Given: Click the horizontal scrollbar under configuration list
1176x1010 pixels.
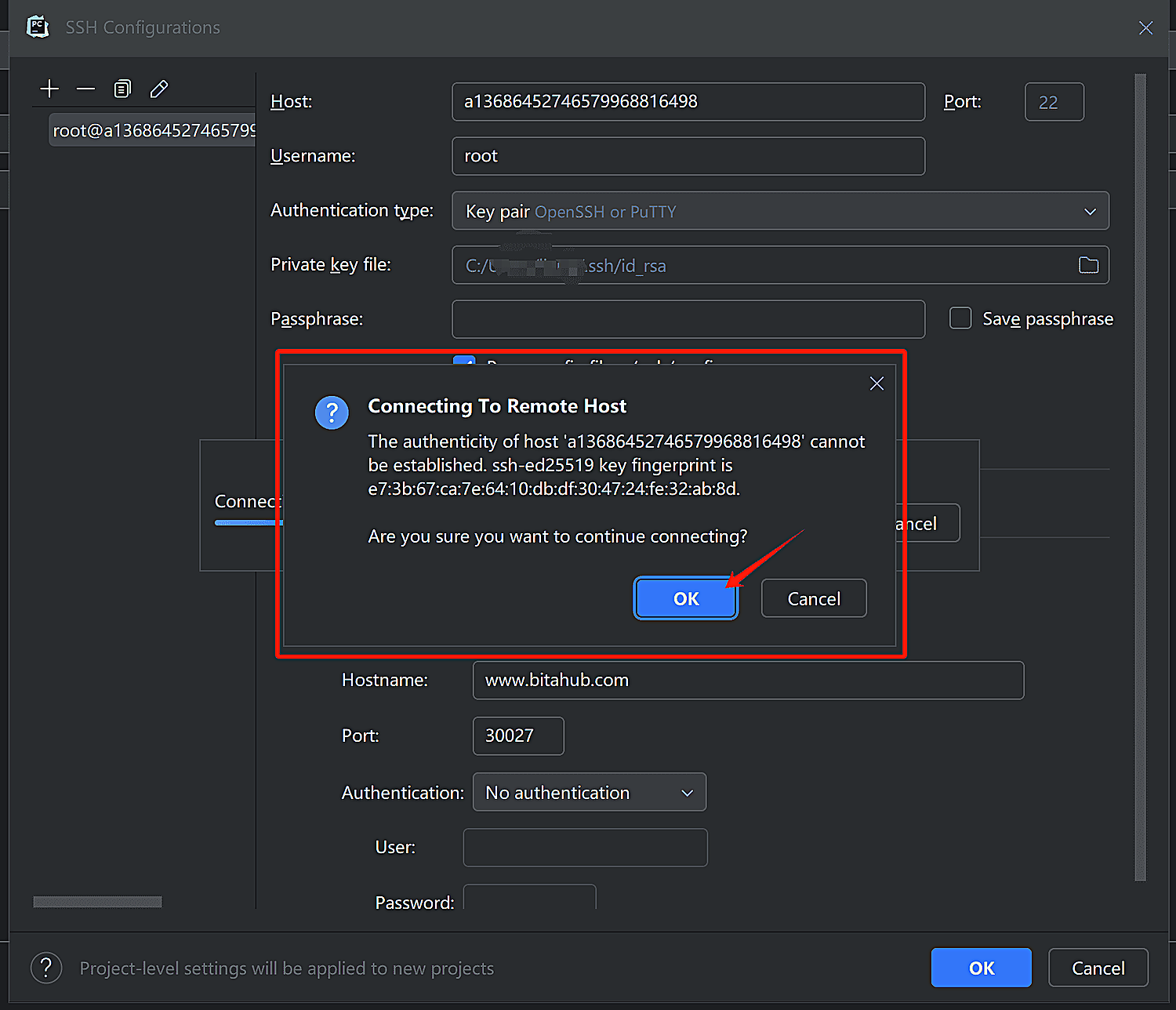Looking at the screenshot, I should click(97, 902).
